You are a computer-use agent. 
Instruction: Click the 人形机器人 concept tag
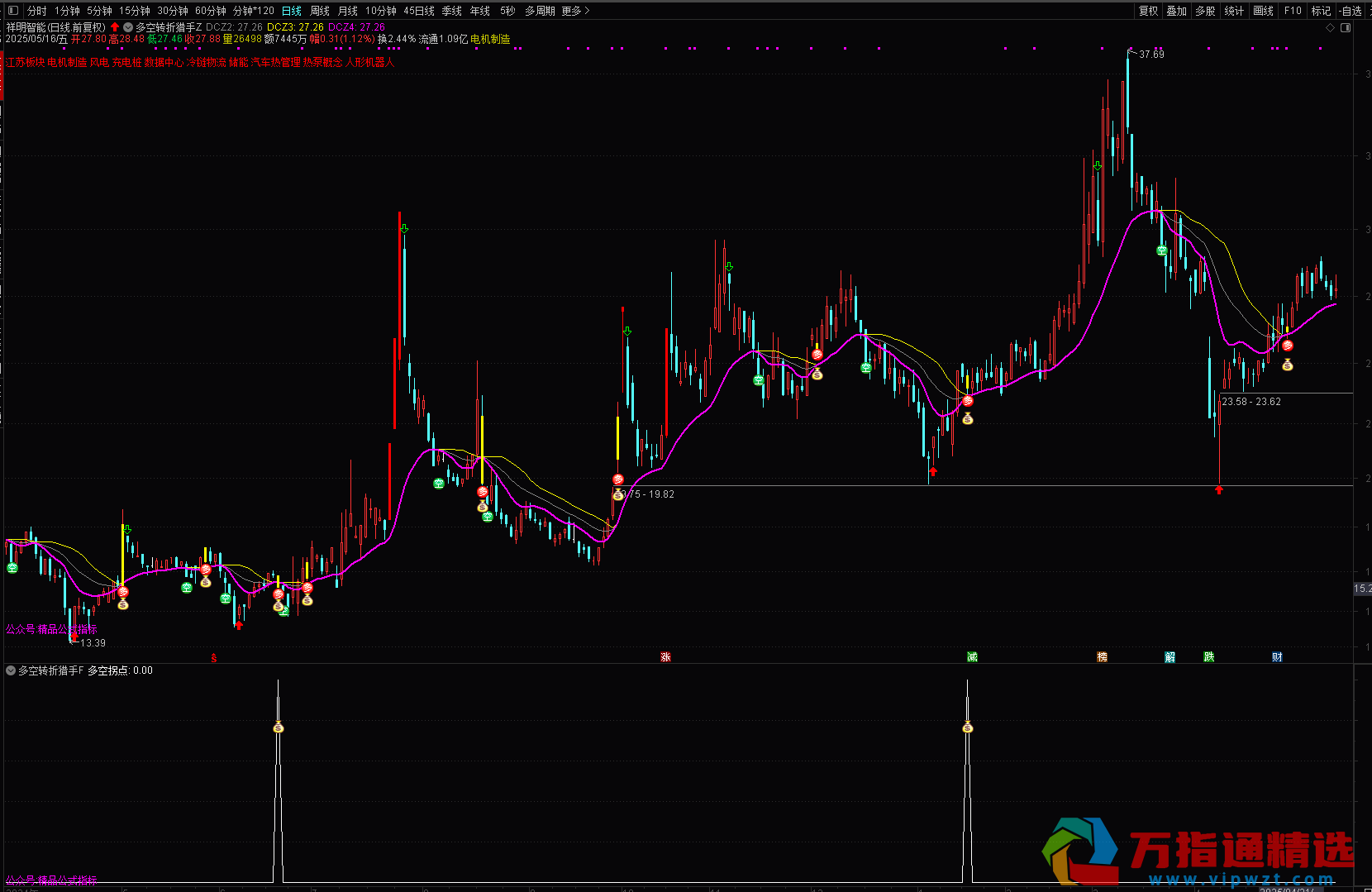point(370,62)
